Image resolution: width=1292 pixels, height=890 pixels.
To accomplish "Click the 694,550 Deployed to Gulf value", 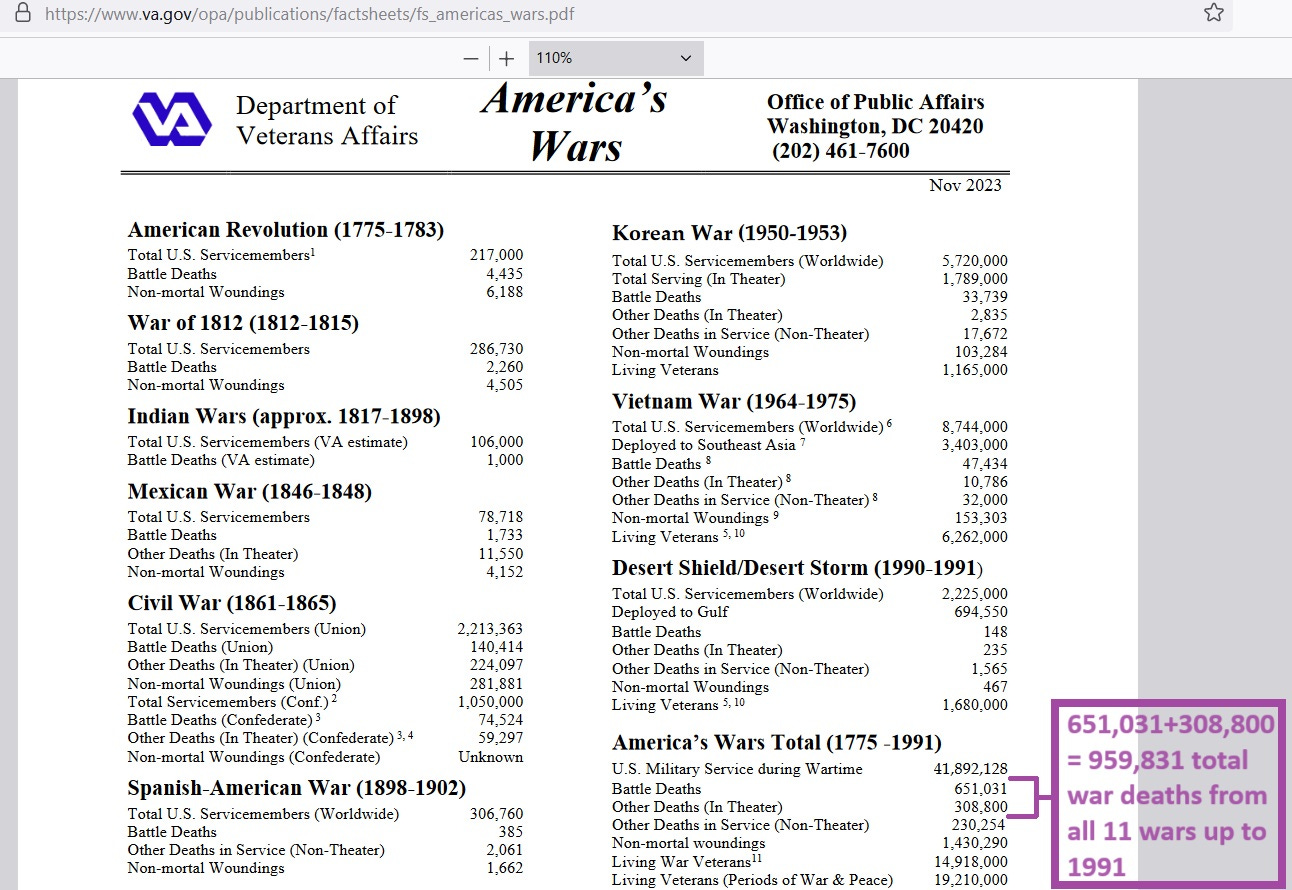I will [981, 612].
